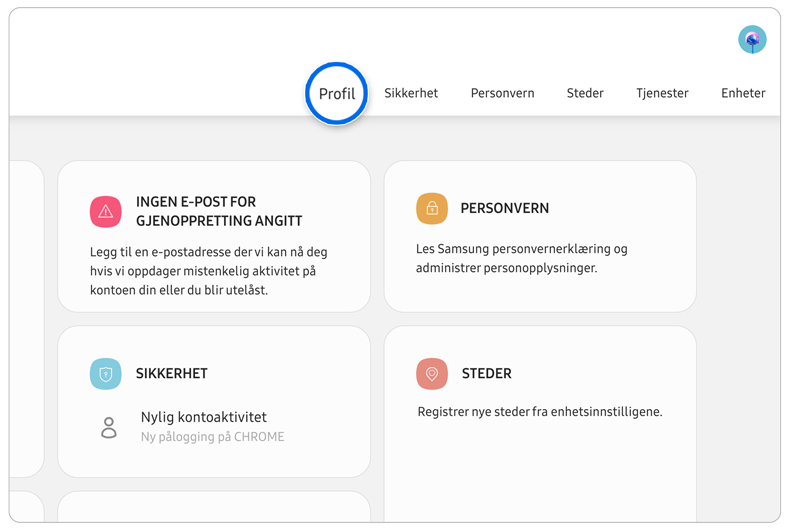Click the orange padlock Personvern icon

point(432,208)
